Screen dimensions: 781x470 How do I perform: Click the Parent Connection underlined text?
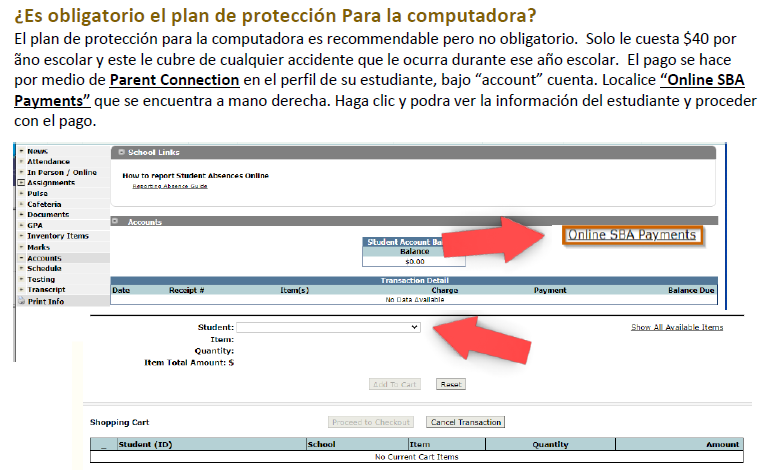tap(174, 80)
